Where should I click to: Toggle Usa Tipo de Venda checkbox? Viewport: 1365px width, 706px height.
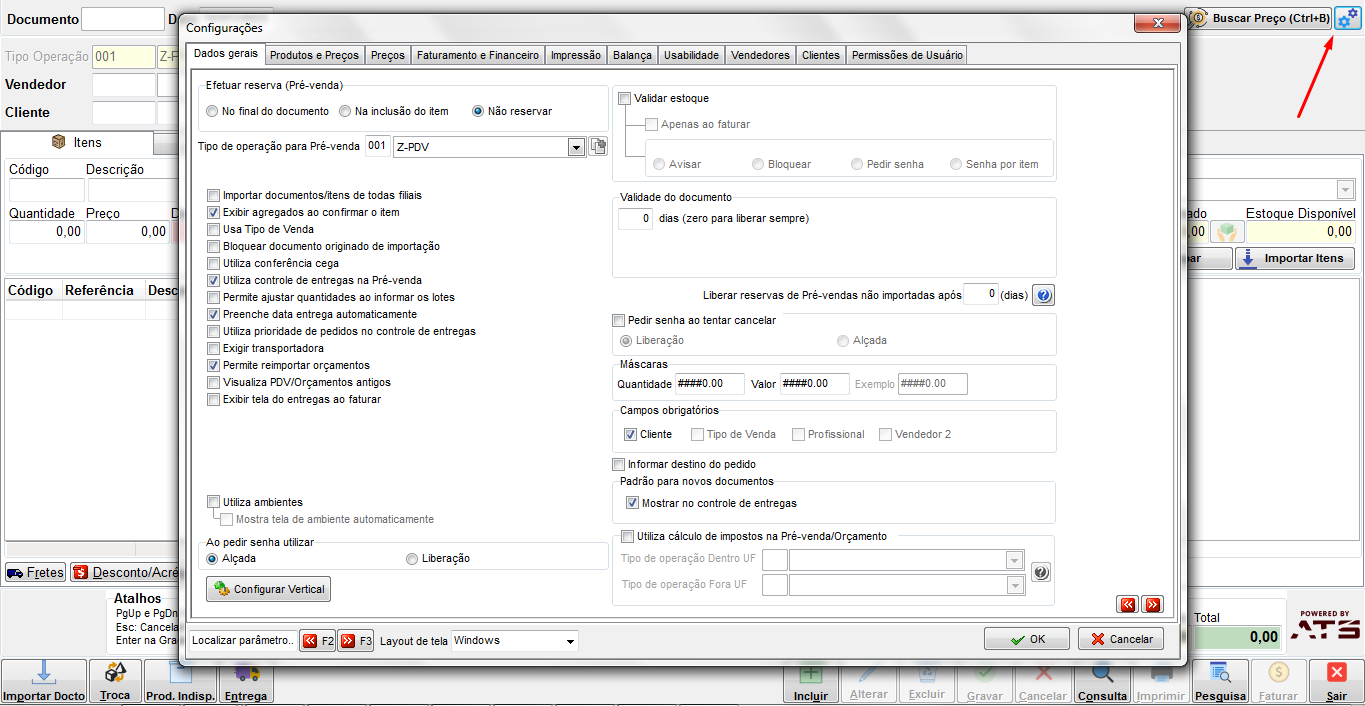[213, 230]
